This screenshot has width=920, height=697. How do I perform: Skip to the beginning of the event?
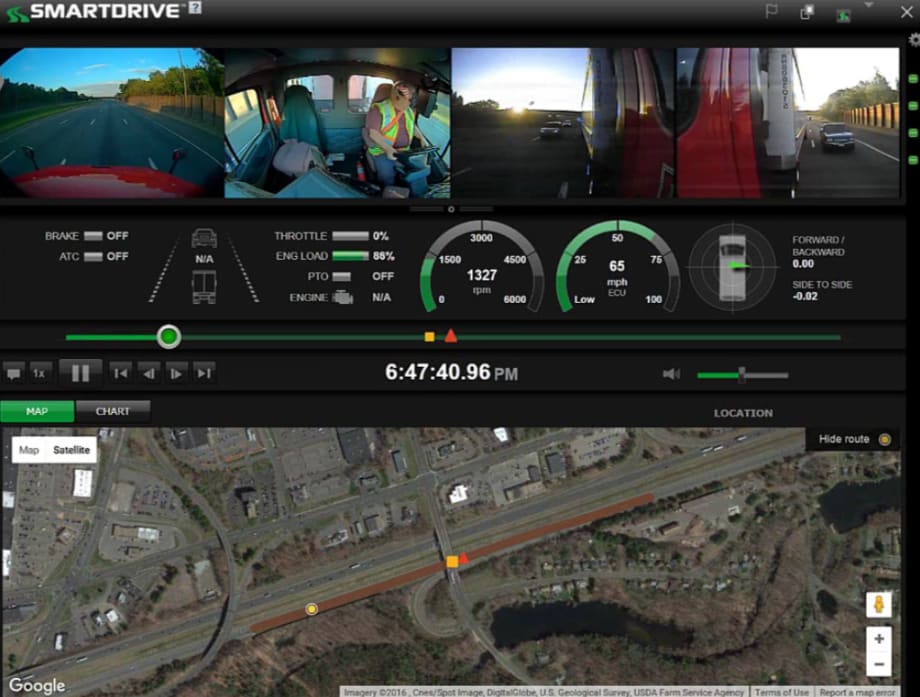tap(120, 372)
